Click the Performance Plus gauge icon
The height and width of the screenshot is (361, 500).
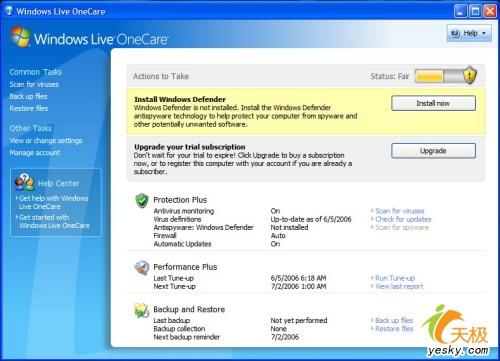click(x=142, y=268)
